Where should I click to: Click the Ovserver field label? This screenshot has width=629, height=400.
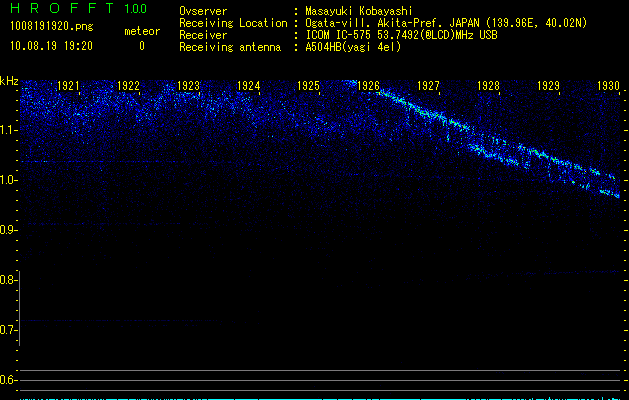tap(203, 11)
